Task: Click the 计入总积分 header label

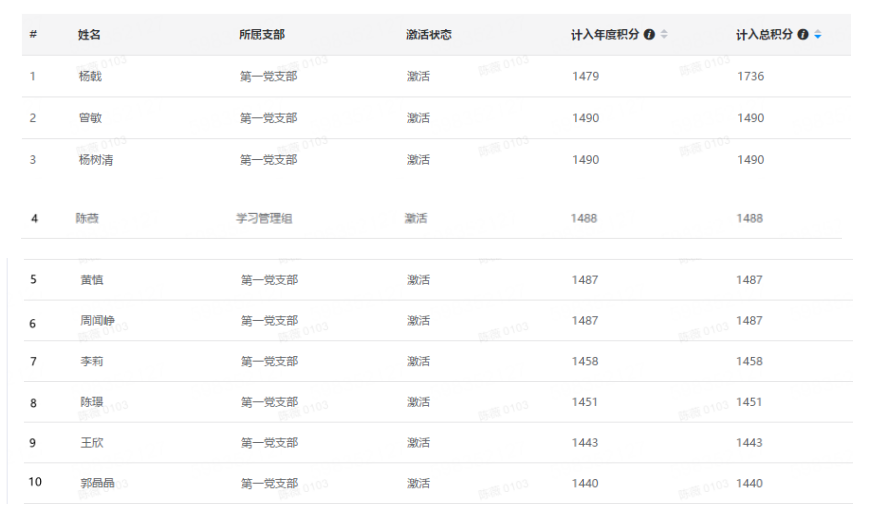Action: [764, 35]
